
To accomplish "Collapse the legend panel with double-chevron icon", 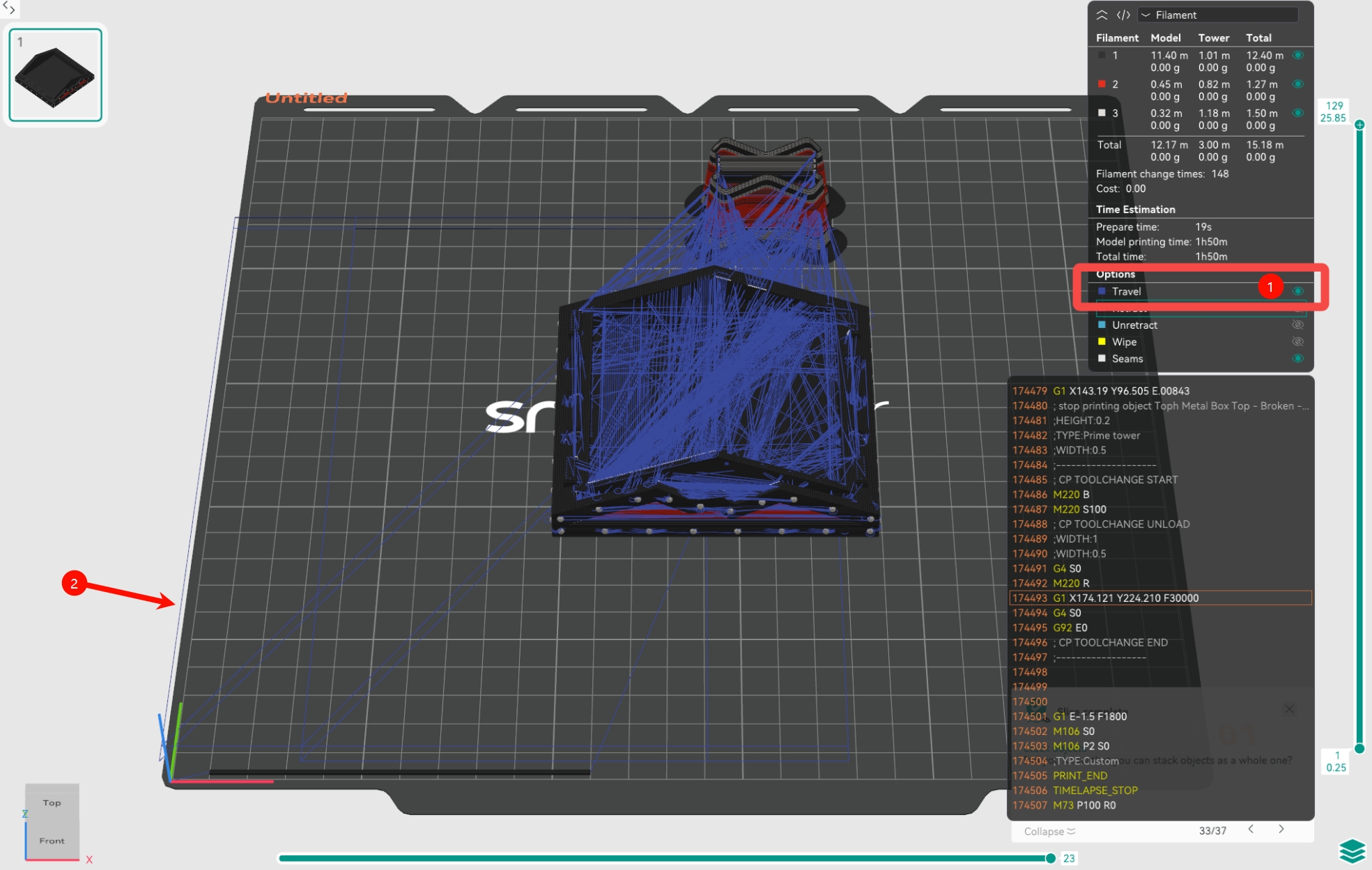I will (1102, 15).
